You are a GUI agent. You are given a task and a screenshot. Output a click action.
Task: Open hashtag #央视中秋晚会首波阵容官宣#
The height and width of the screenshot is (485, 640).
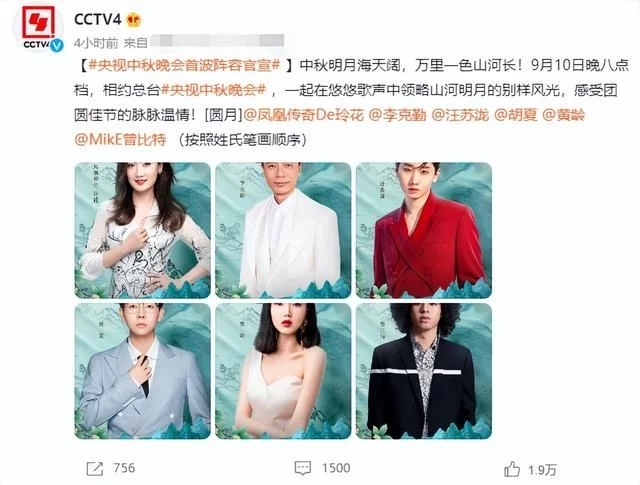(x=184, y=65)
